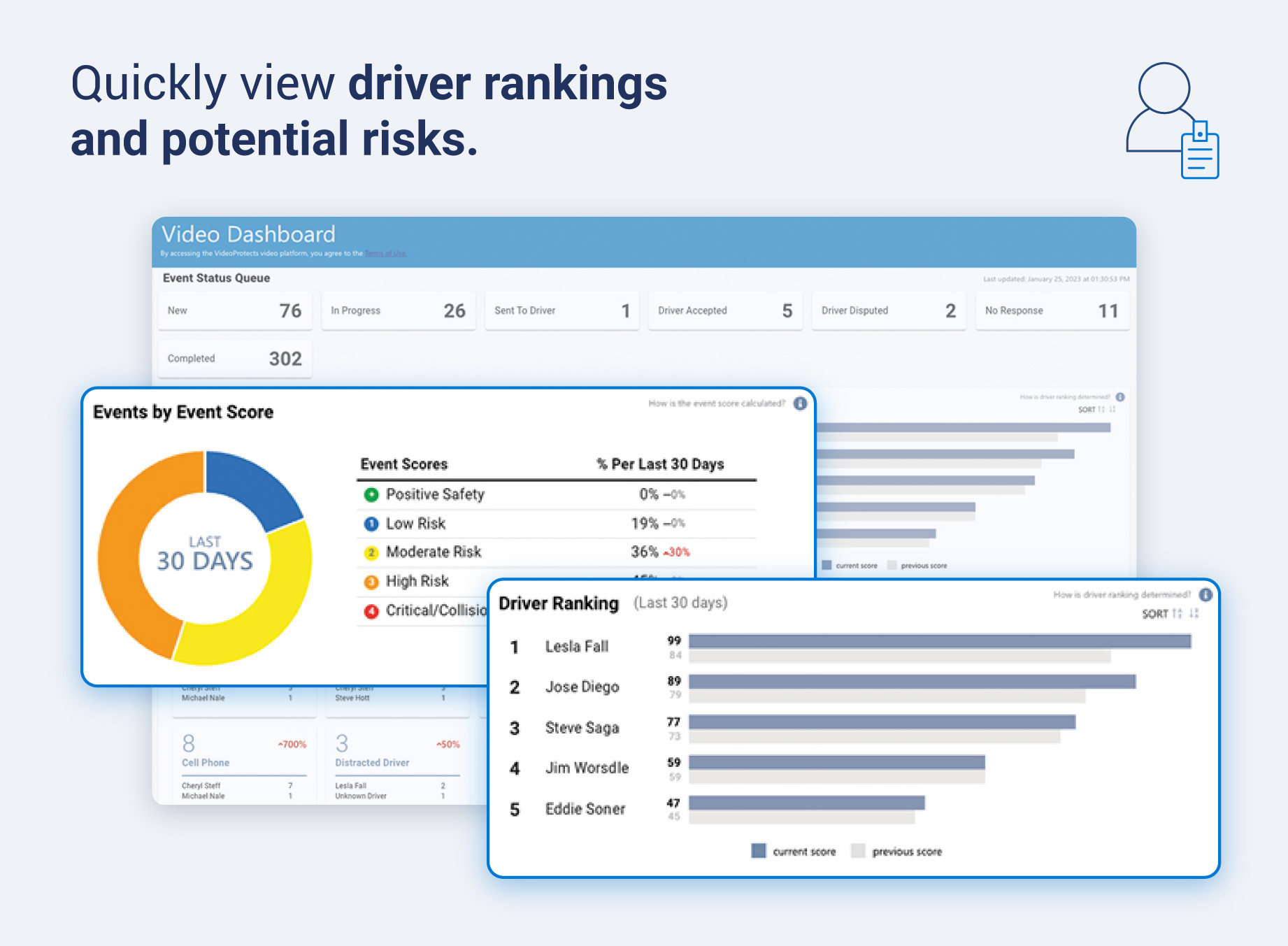Click the red Critical/Collision score icon
The width and height of the screenshot is (1288, 946).
click(x=371, y=611)
